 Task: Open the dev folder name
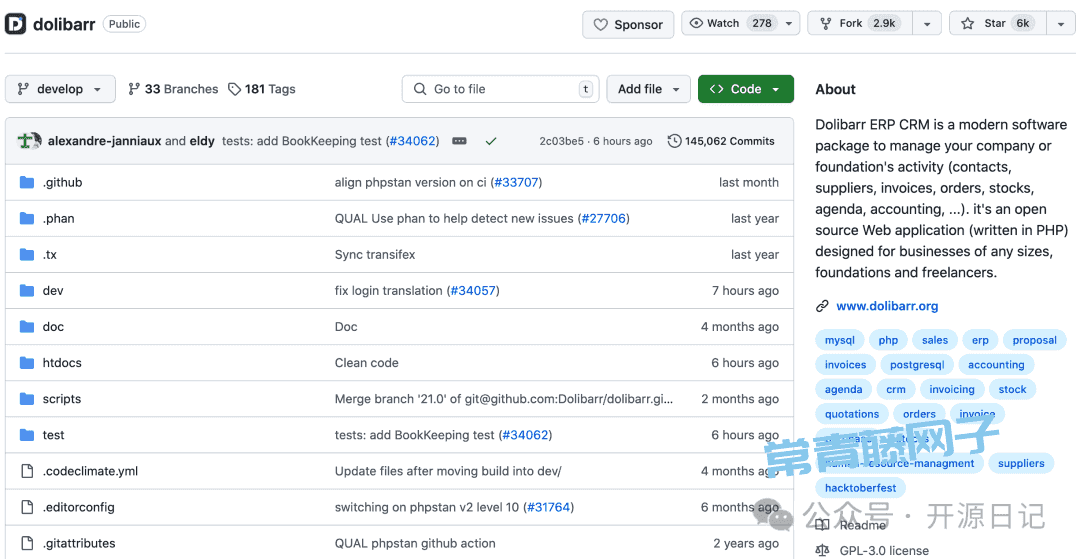[53, 291]
